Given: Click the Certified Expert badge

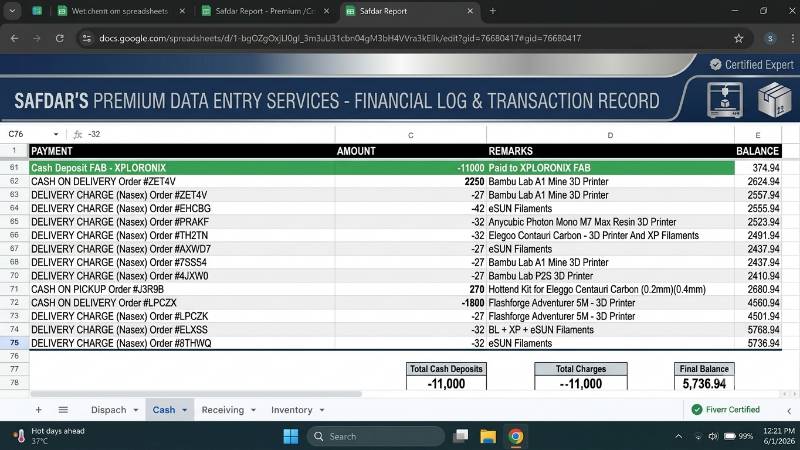Looking at the screenshot, I should coord(752,65).
